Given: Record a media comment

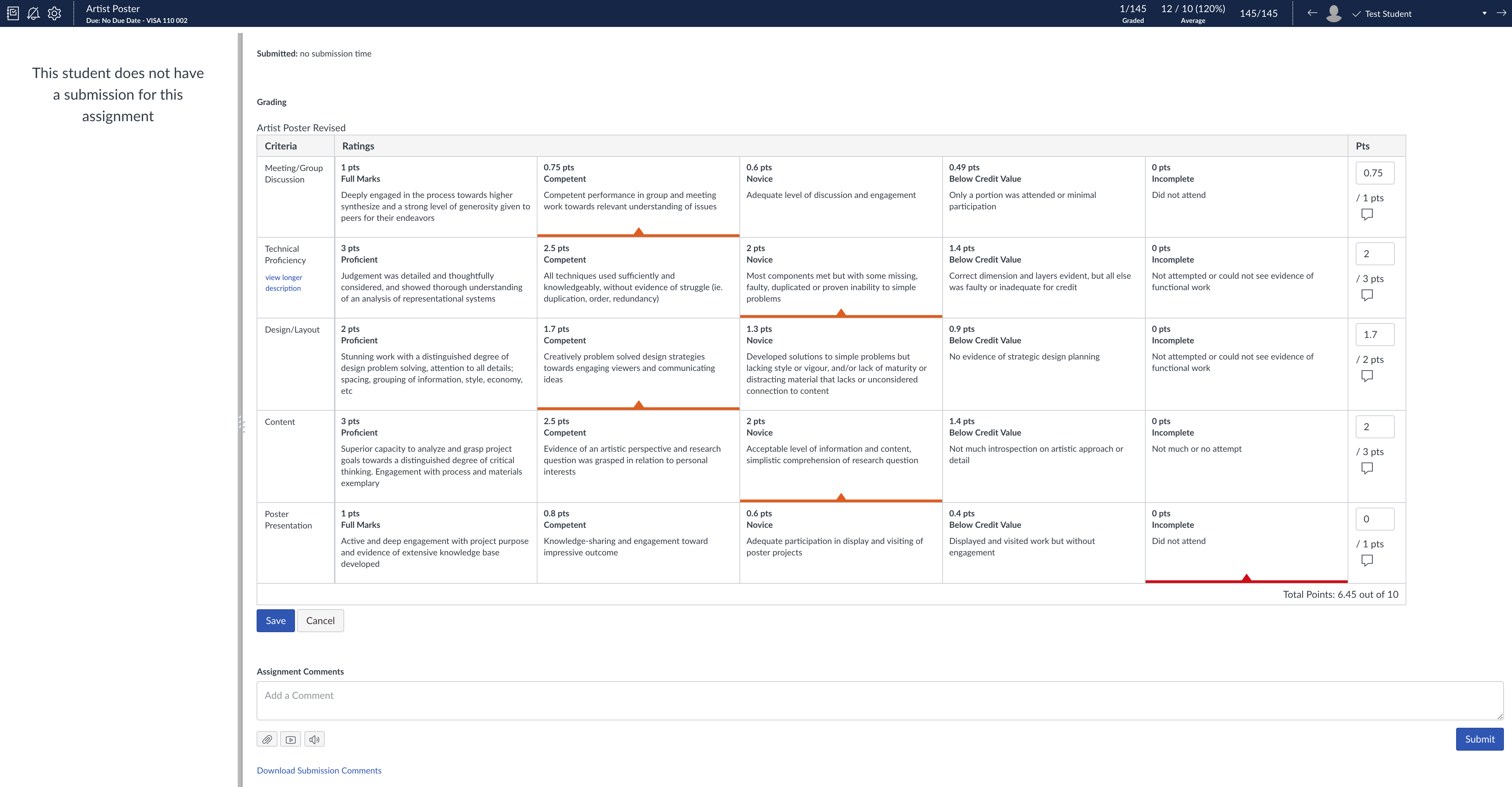Looking at the screenshot, I should click(x=291, y=740).
